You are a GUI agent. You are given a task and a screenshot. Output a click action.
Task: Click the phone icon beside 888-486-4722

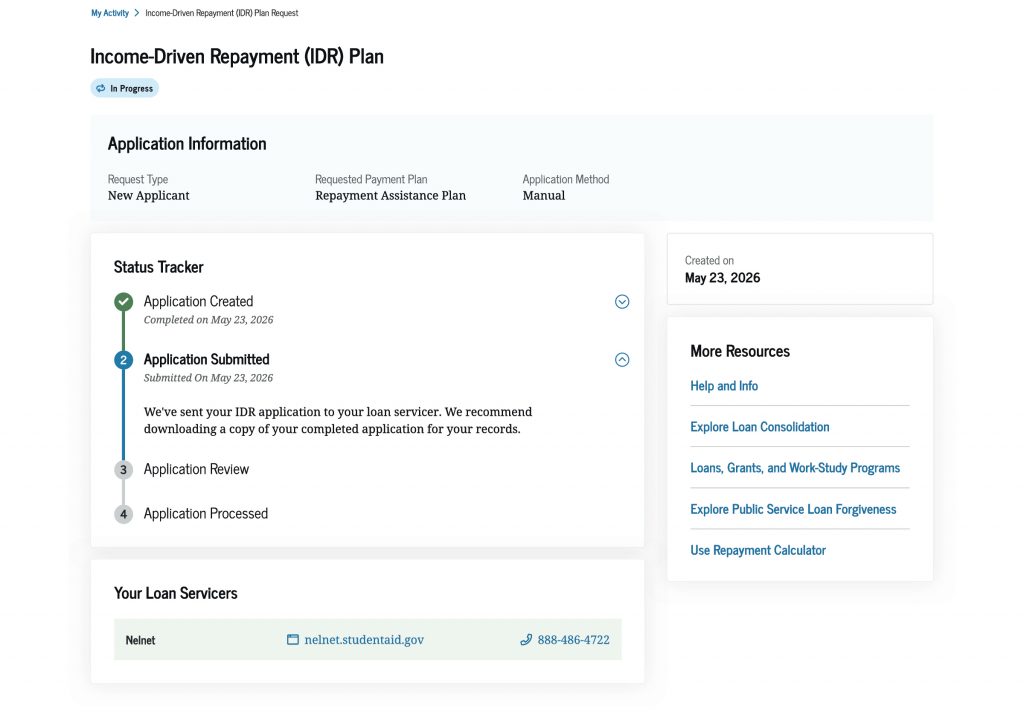coord(526,640)
